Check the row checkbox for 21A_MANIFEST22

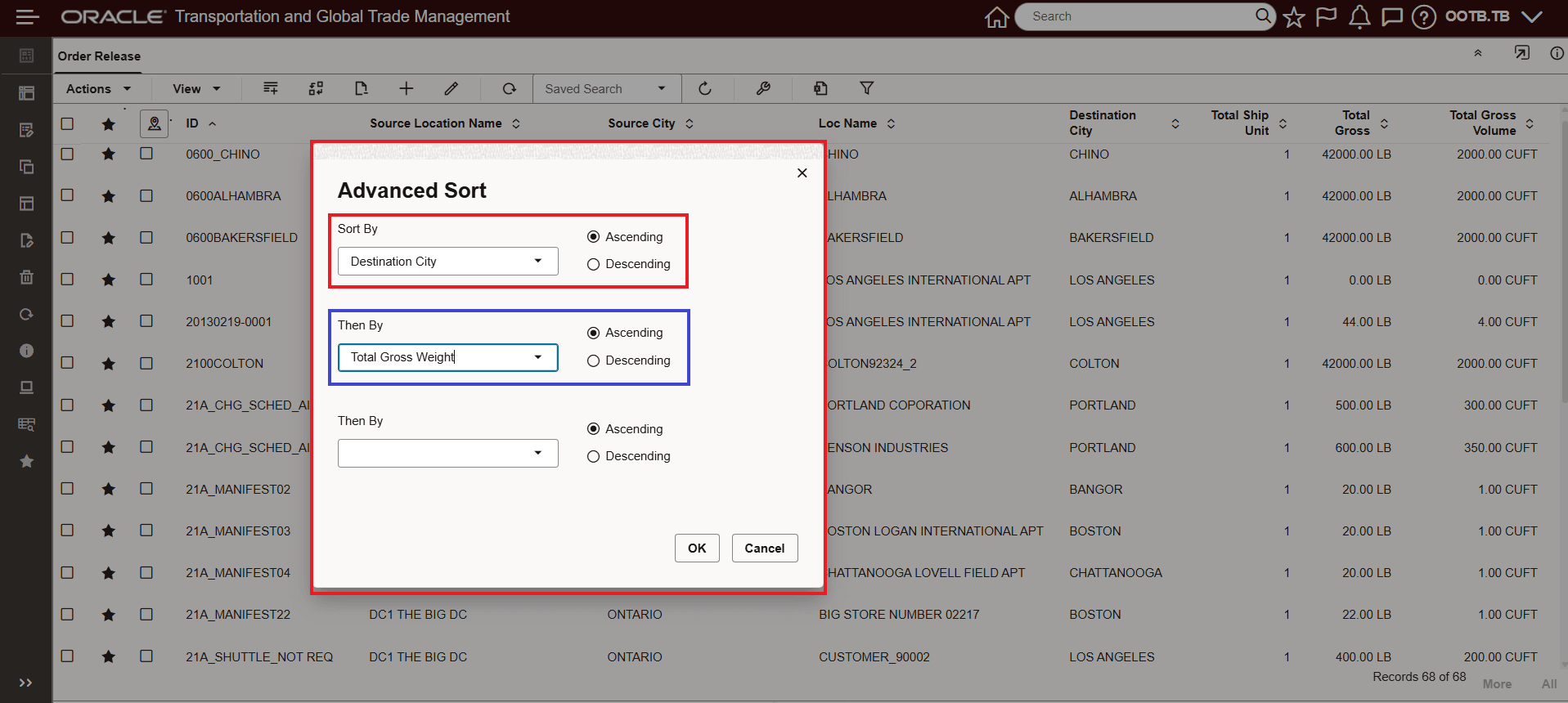pos(67,614)
